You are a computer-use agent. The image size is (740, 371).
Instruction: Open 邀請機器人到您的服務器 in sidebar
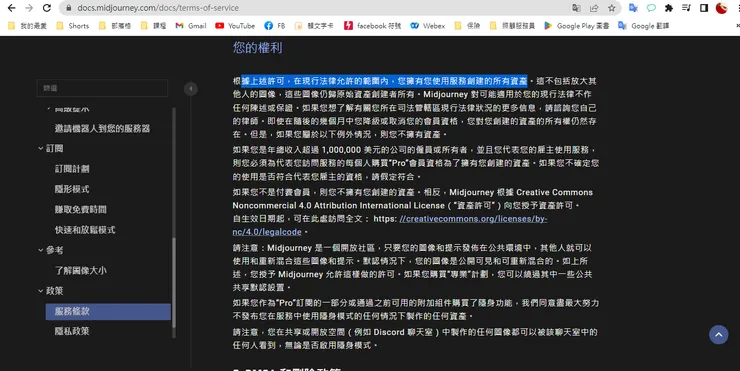(102, 128)
